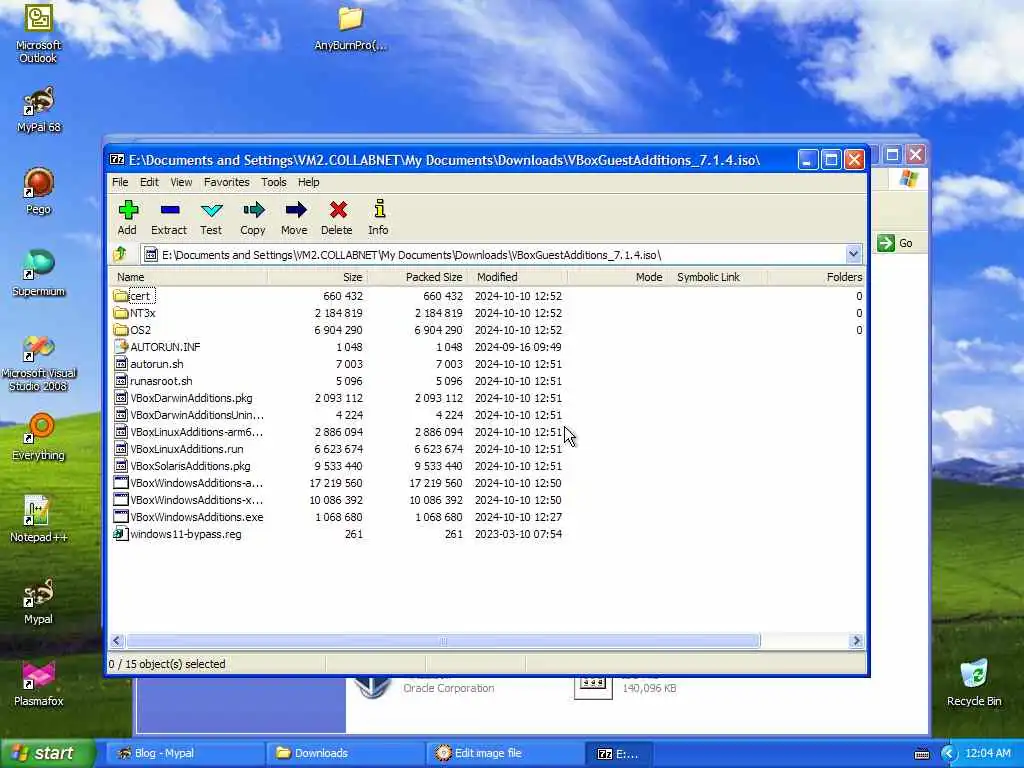1024x768 pixels.
Task: Click the horizontal scrollbar thumb
Action: [x=443, y=641]
